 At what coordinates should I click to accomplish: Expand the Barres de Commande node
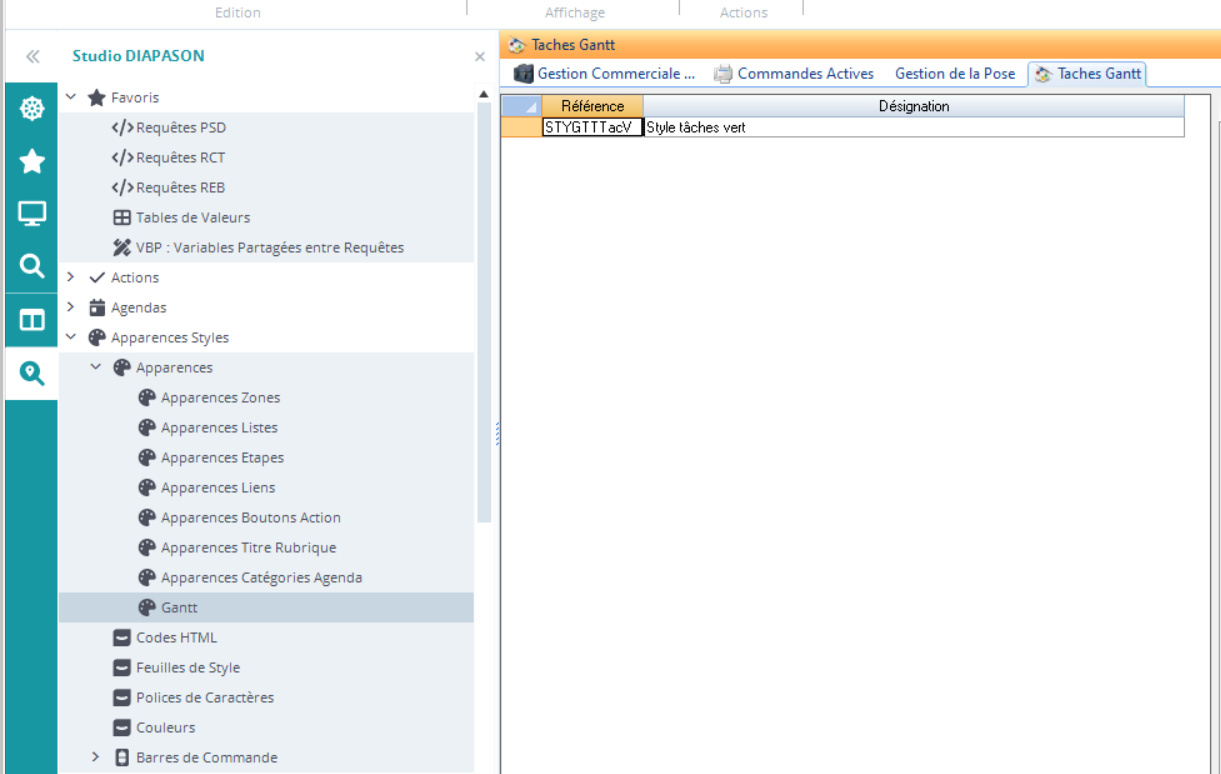click(96, 757)
